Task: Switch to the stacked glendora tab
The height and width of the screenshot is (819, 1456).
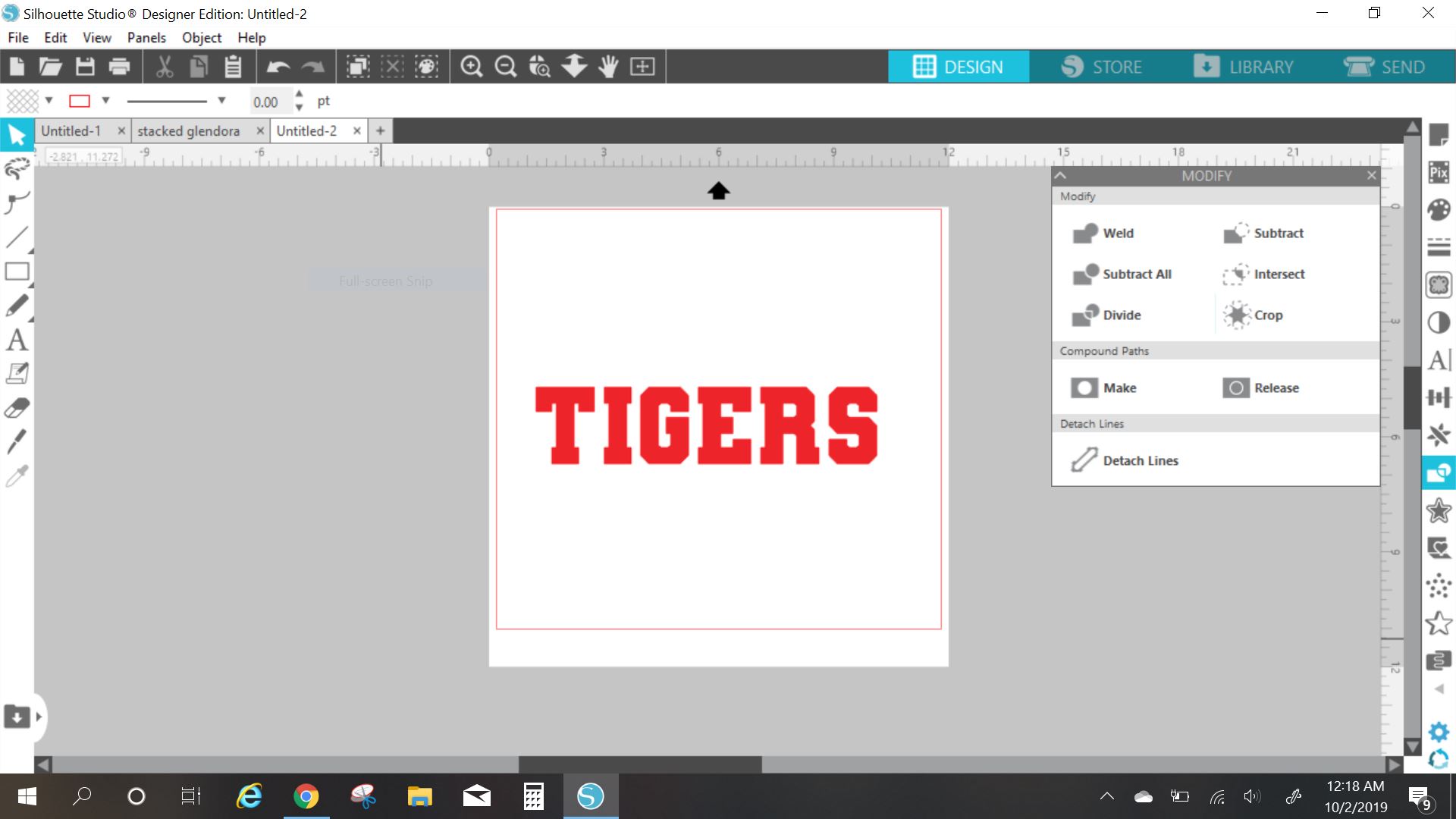Action: pos(189,130)
